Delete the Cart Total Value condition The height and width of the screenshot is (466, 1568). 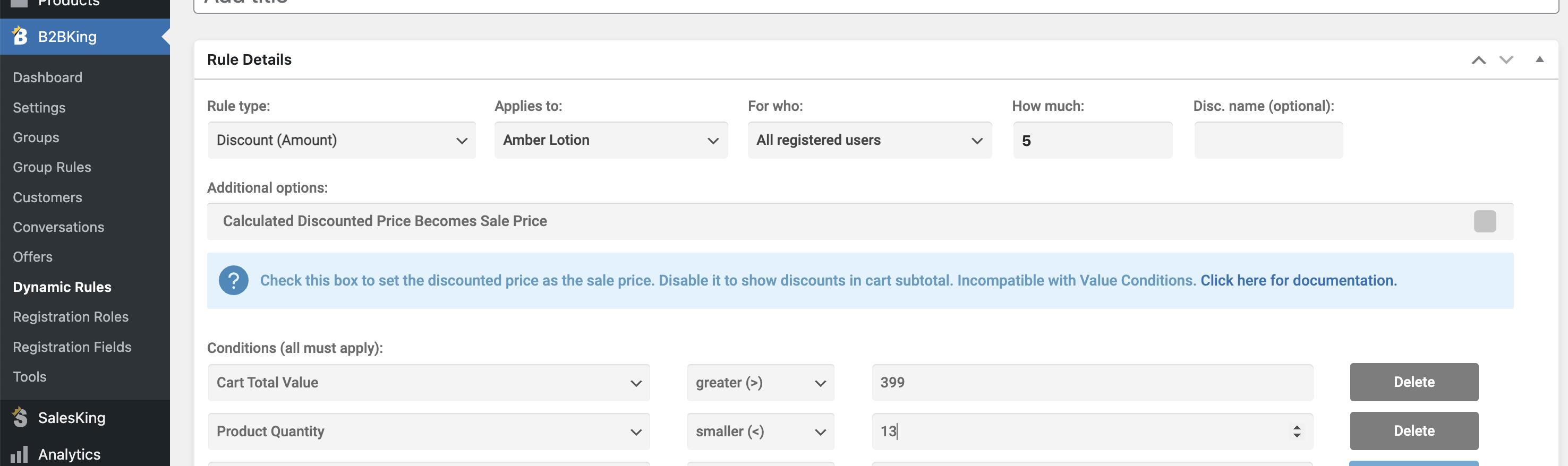point(1413,382)
